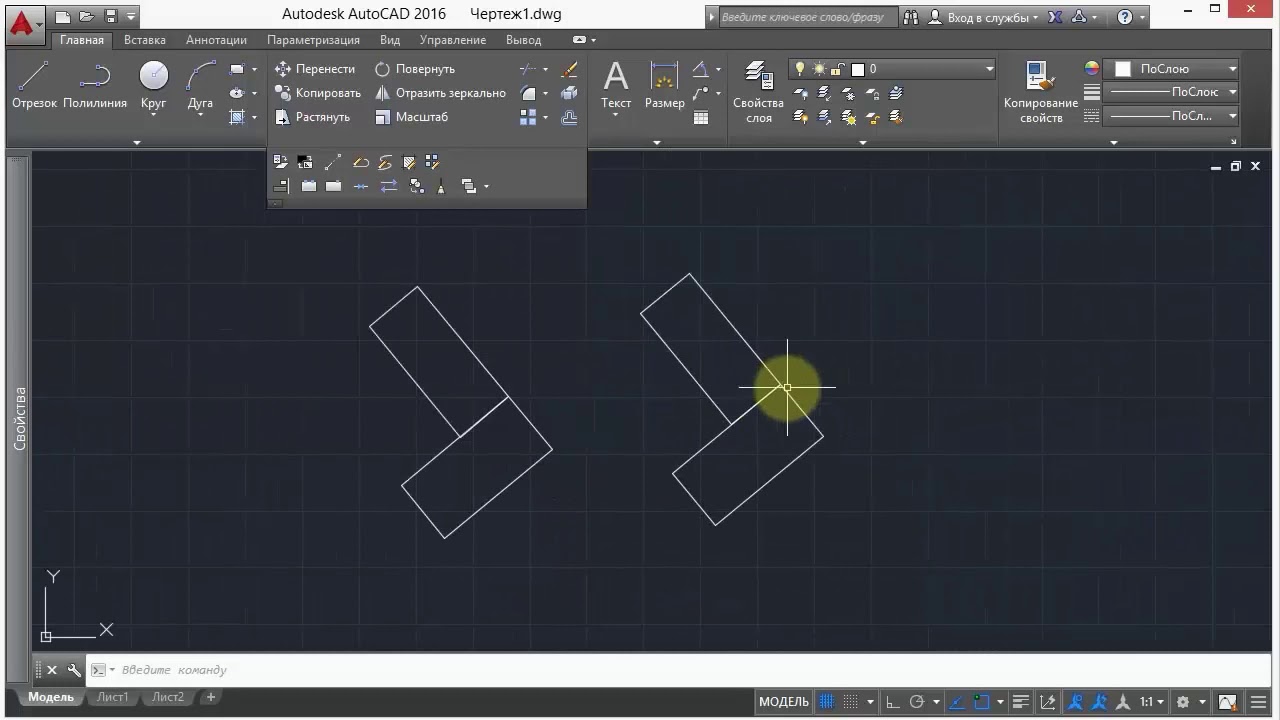Click the annotation scale visibility icon in status bar
This screenshot has height=720, width=1280.
click(1077, 702)
